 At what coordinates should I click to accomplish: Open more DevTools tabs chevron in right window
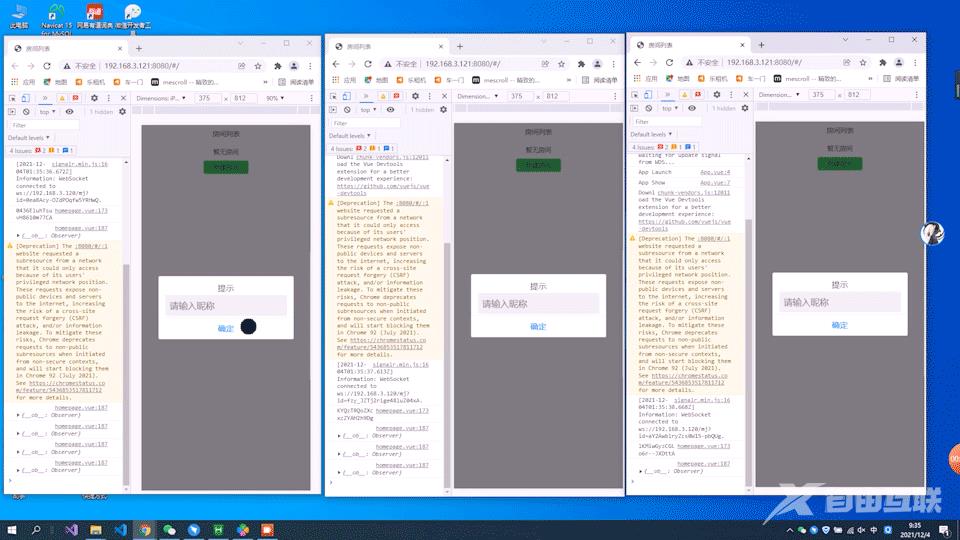point(667,95)
